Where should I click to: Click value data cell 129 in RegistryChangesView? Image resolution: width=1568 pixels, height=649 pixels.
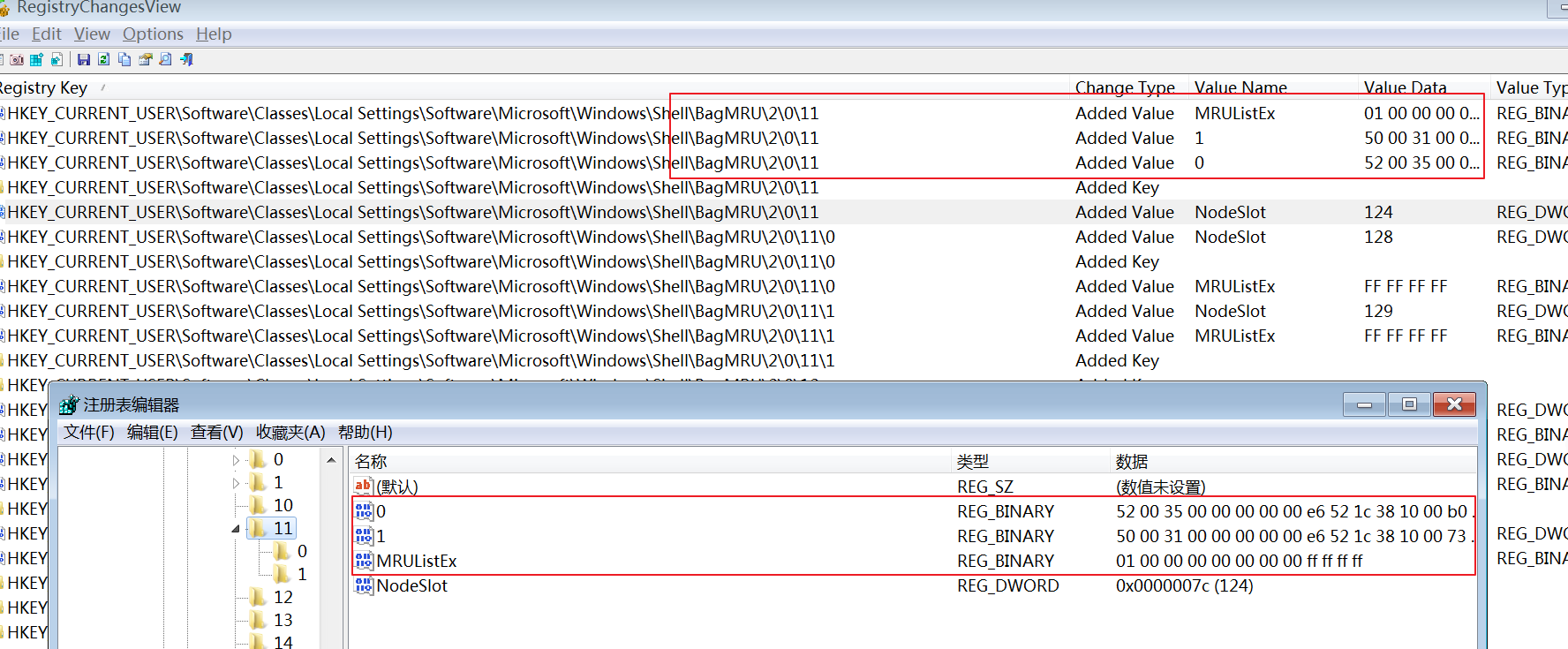1378,311
